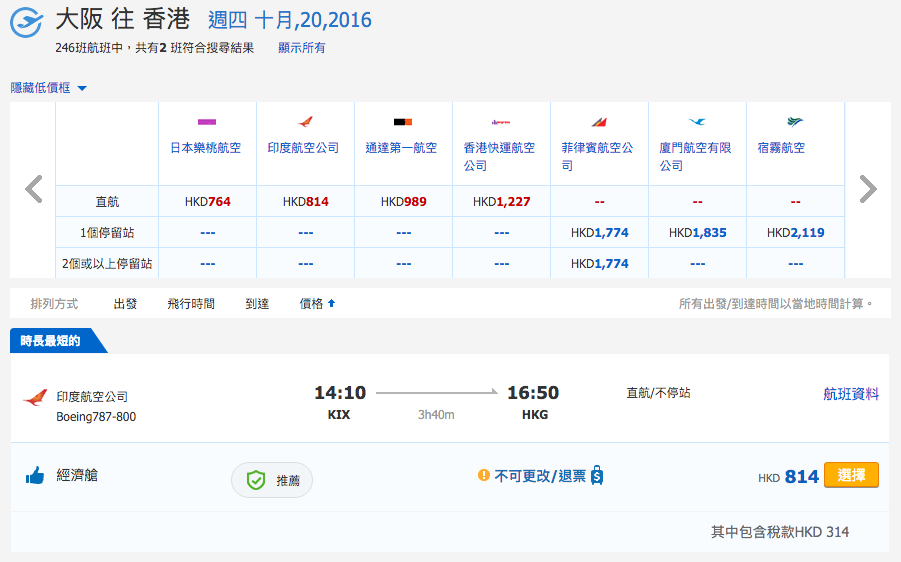The width and height of the screenshot is (901, 562).
Task: Select HKD1,774 in the 2個或以上停留站 row
Action: pyautogui.click(x=599, y=264)
